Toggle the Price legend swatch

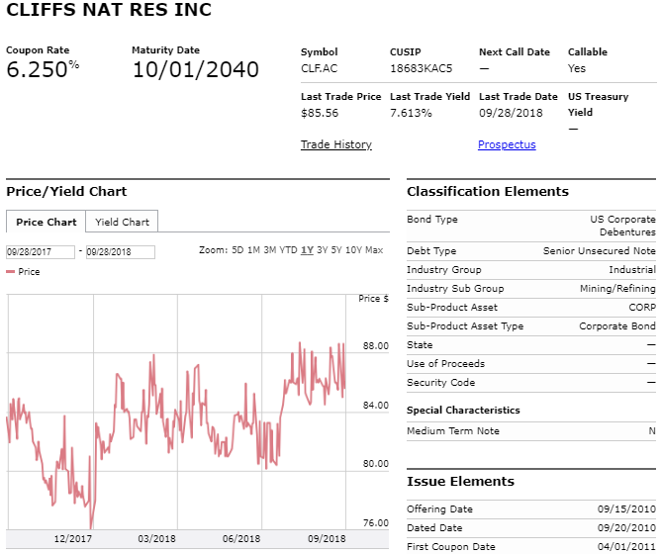(x=11, y=272)
